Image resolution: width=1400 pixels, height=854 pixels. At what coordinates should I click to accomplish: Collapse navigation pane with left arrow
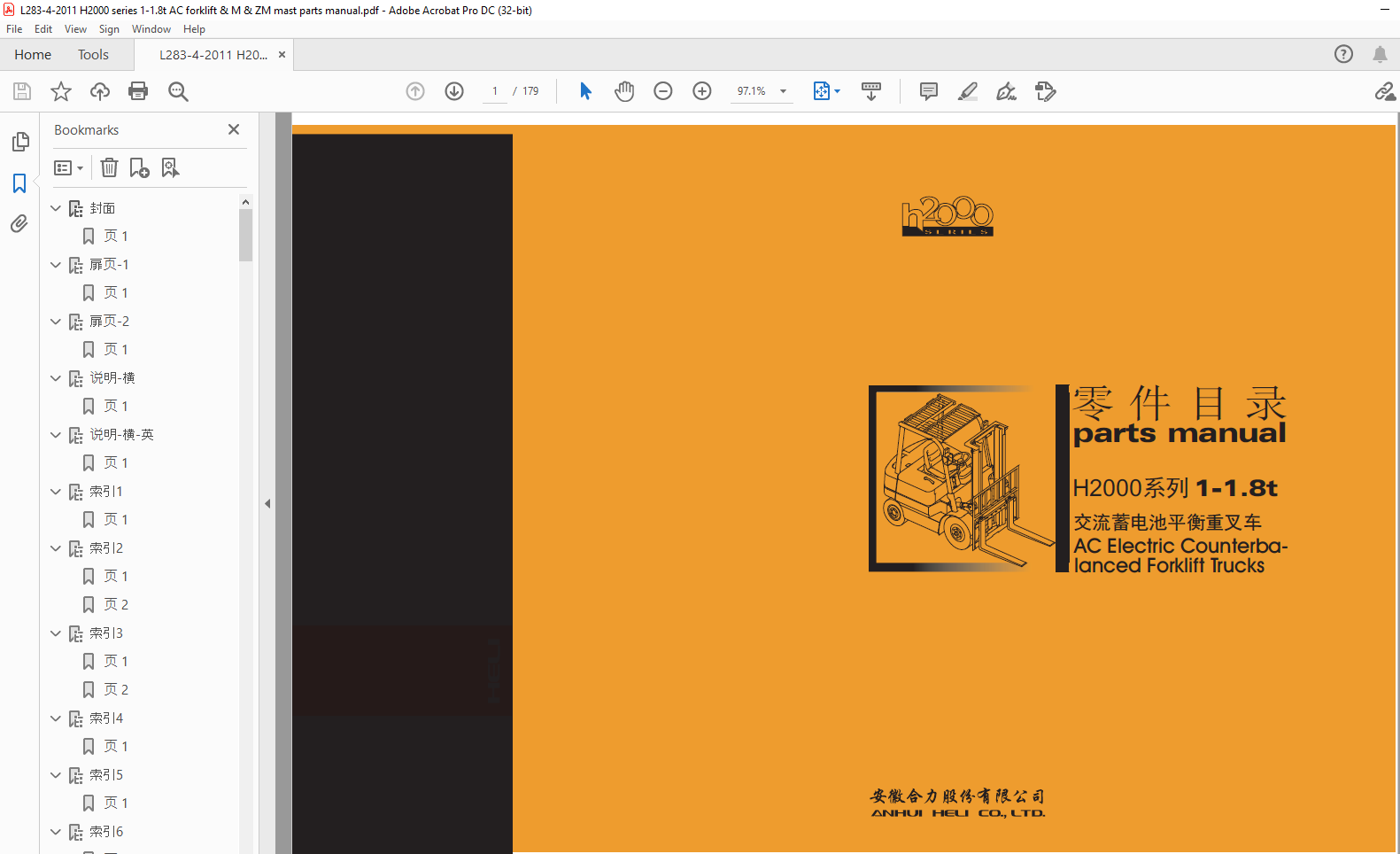[267, 504]
